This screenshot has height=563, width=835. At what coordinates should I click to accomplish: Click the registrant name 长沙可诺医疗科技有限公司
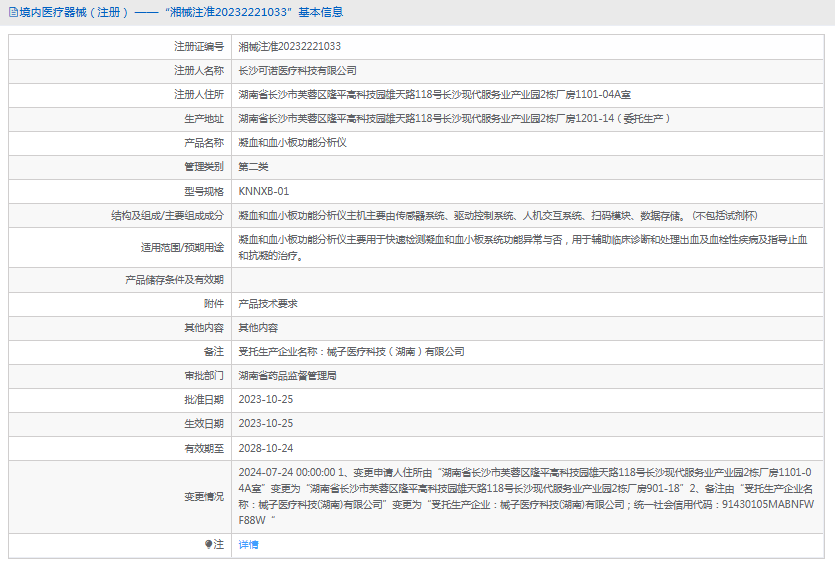click(x=297, y=70)
